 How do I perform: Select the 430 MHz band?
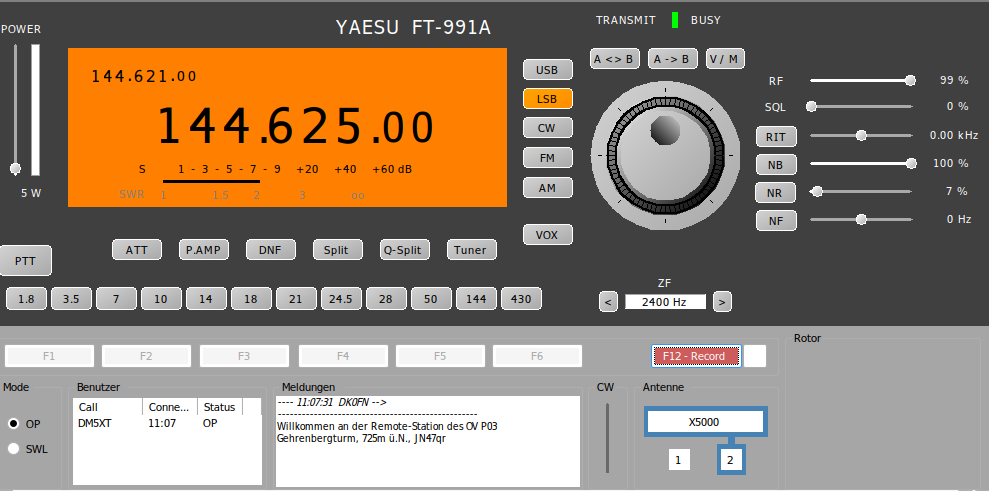point(521,299)
